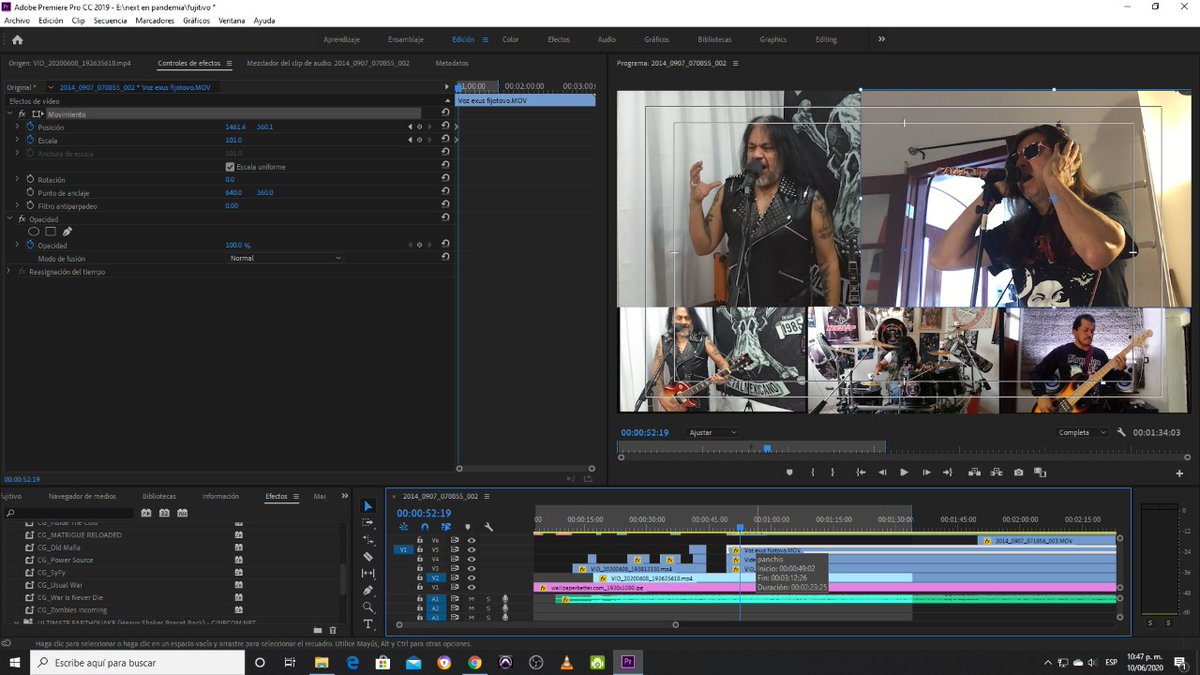Screen dimensions: 1200x675
Task: Pick the Razor tool
Action: pos(368,556)
